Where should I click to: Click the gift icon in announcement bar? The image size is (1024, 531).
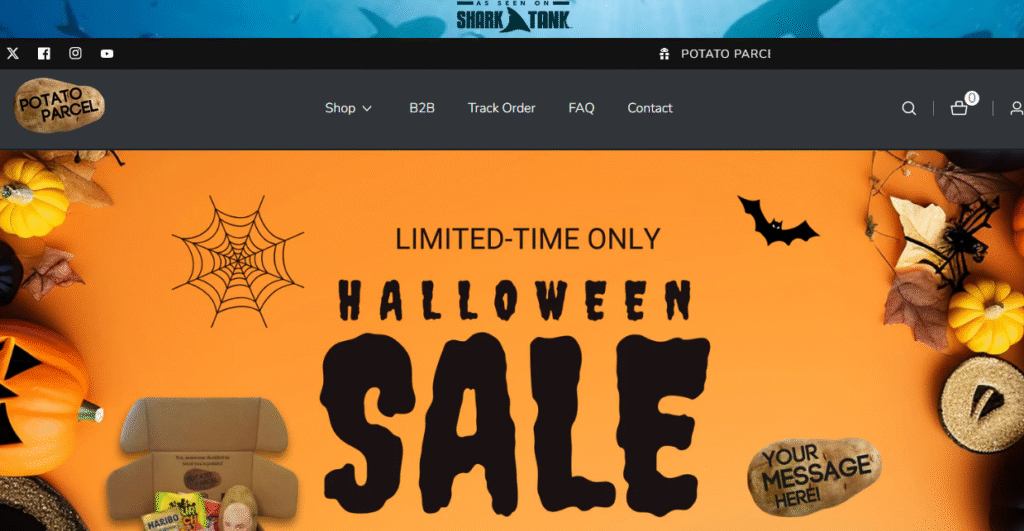click(664, 54)
